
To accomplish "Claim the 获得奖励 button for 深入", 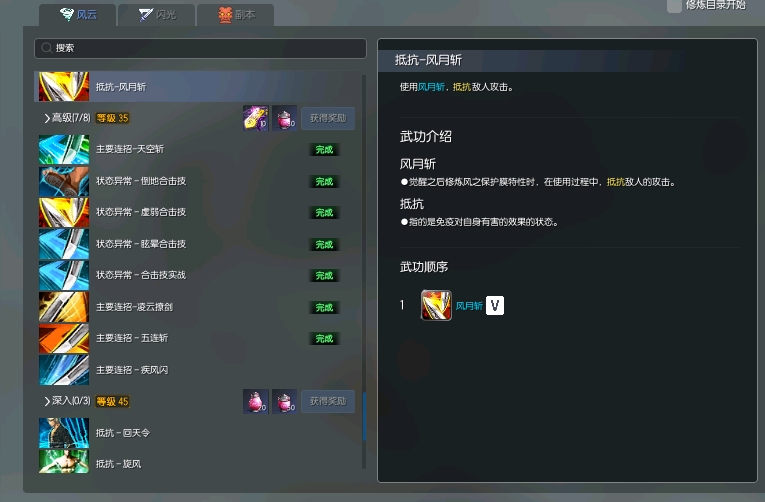I will pos(328,401).
